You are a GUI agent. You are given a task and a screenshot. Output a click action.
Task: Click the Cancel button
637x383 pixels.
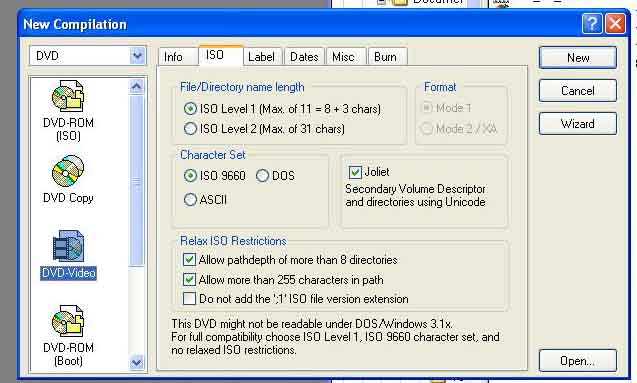[x=578, y=91]
